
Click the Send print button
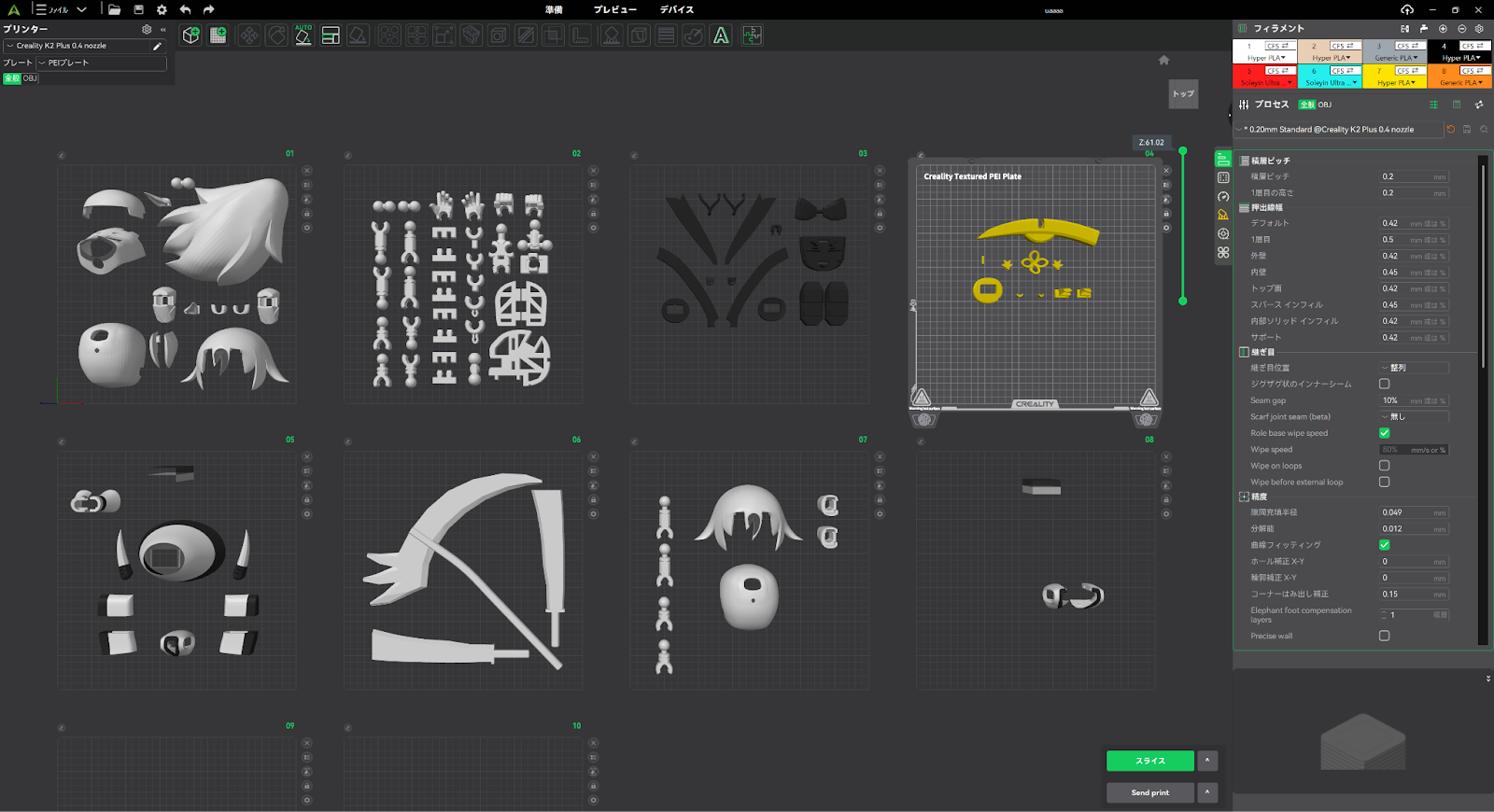(1149, 792)
